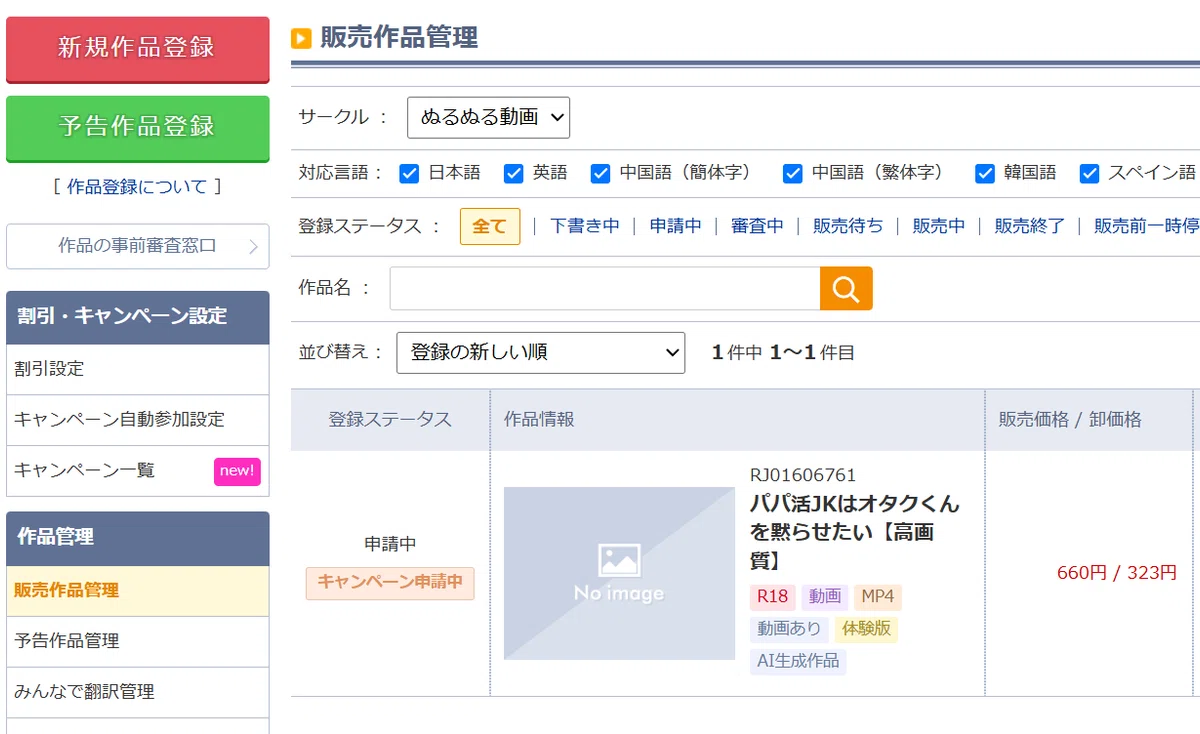Open キャンペーン自動参加設定 in the sidebar
The width and height of the screenshot is (1200, 734).
(138, 420)
